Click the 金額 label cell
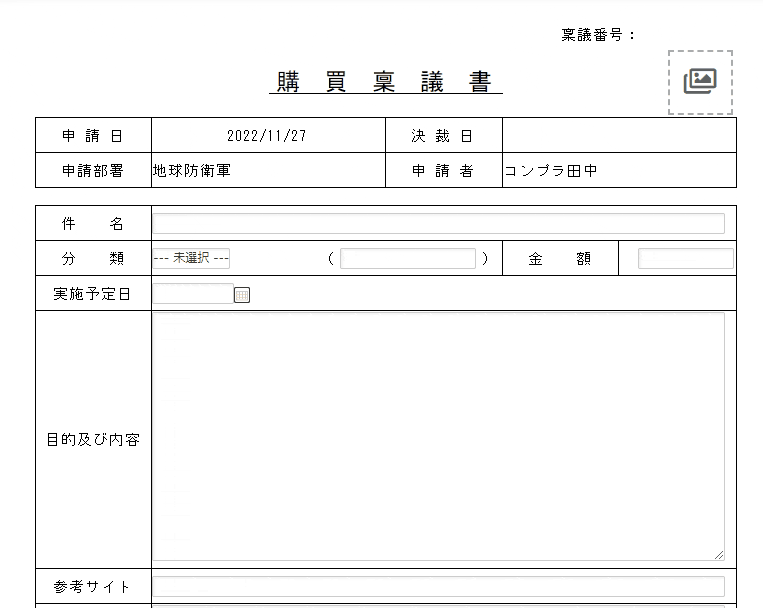Viewport: 763px width, 608px height. (561, 258)
